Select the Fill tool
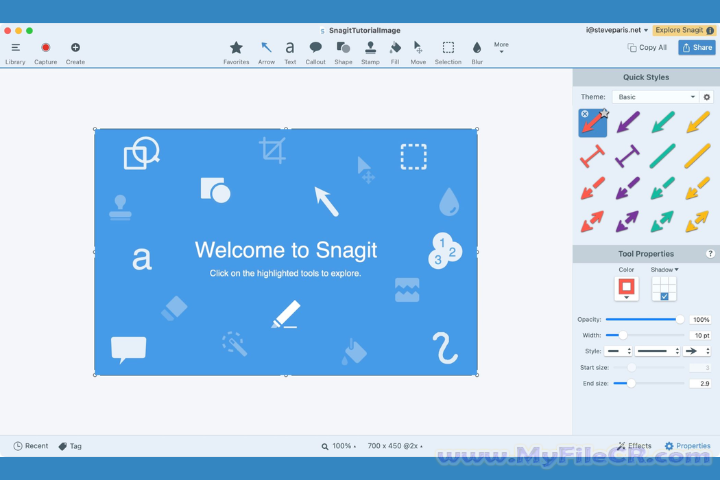This screenshot has height=480, width=720. (x=395, y=53)
